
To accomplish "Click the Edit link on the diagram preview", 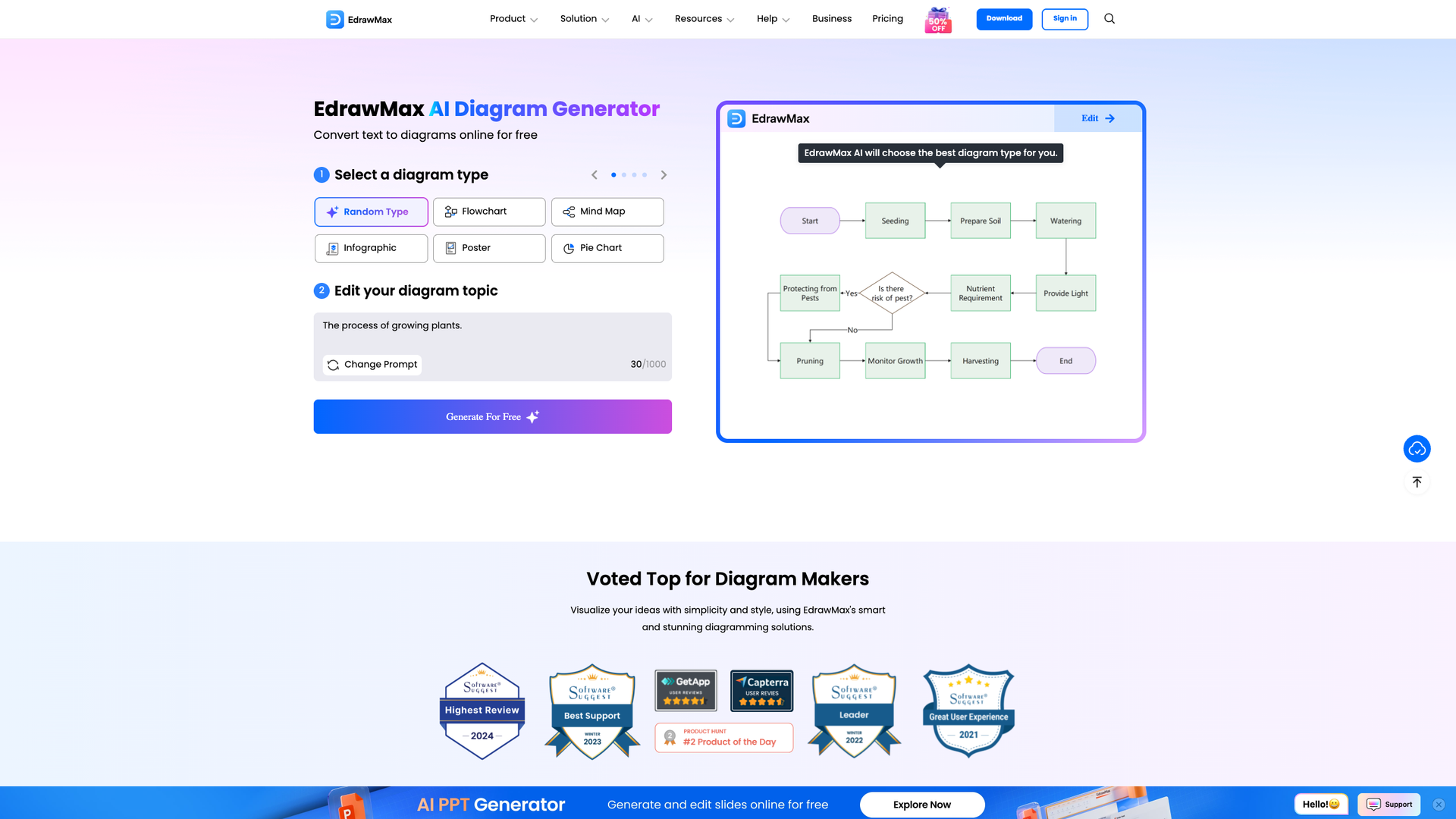I will click(x=1097, y=118).
